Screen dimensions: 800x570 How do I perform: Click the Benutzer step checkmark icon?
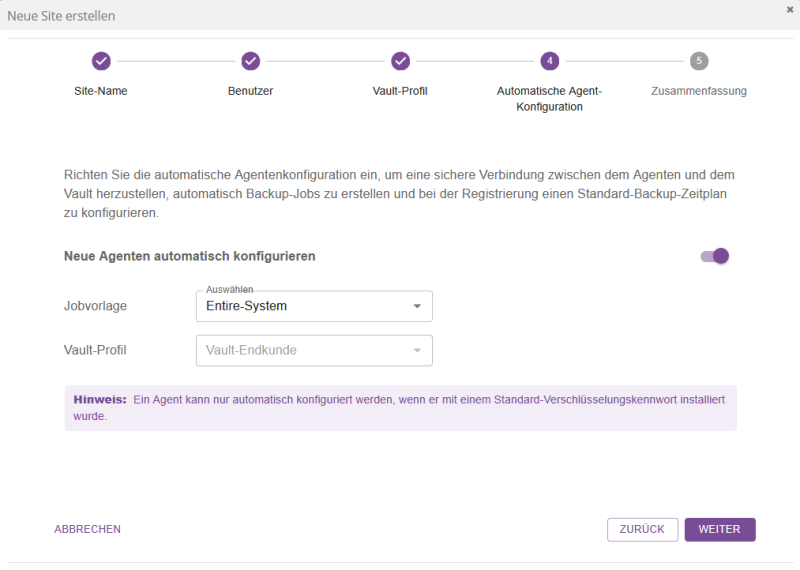pos(251,61)
